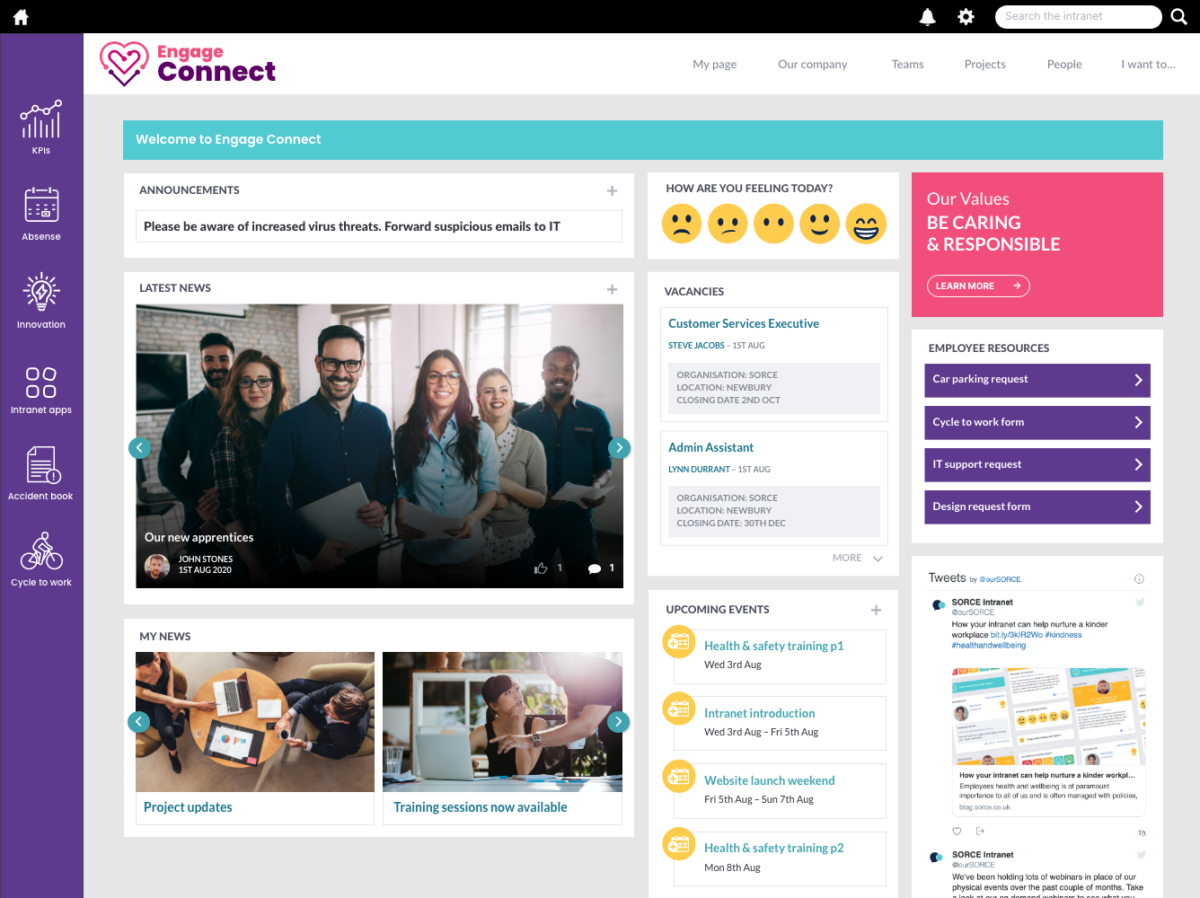
Task: Like the SORCE Intranet tweet
Action: pos(956,831)
